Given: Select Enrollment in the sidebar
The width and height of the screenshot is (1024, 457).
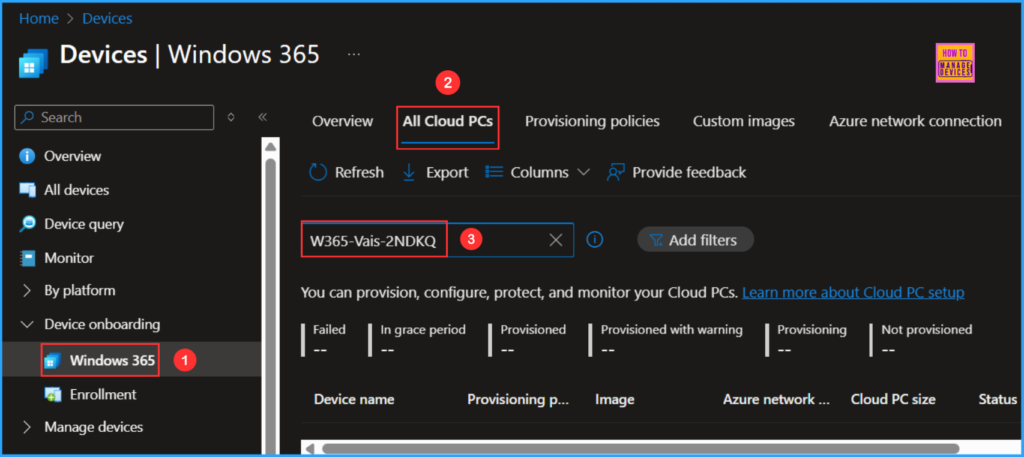Looking at the screenshot, I should click(103, 394).
